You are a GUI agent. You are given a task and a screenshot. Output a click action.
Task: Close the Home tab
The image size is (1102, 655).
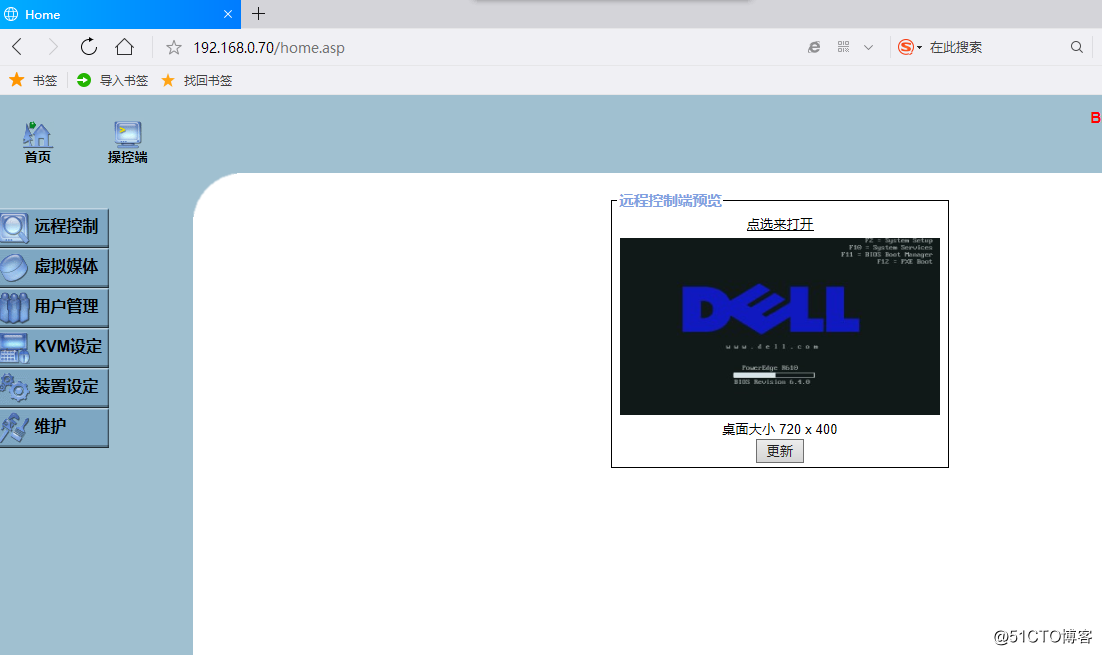(x=228, y=14)
